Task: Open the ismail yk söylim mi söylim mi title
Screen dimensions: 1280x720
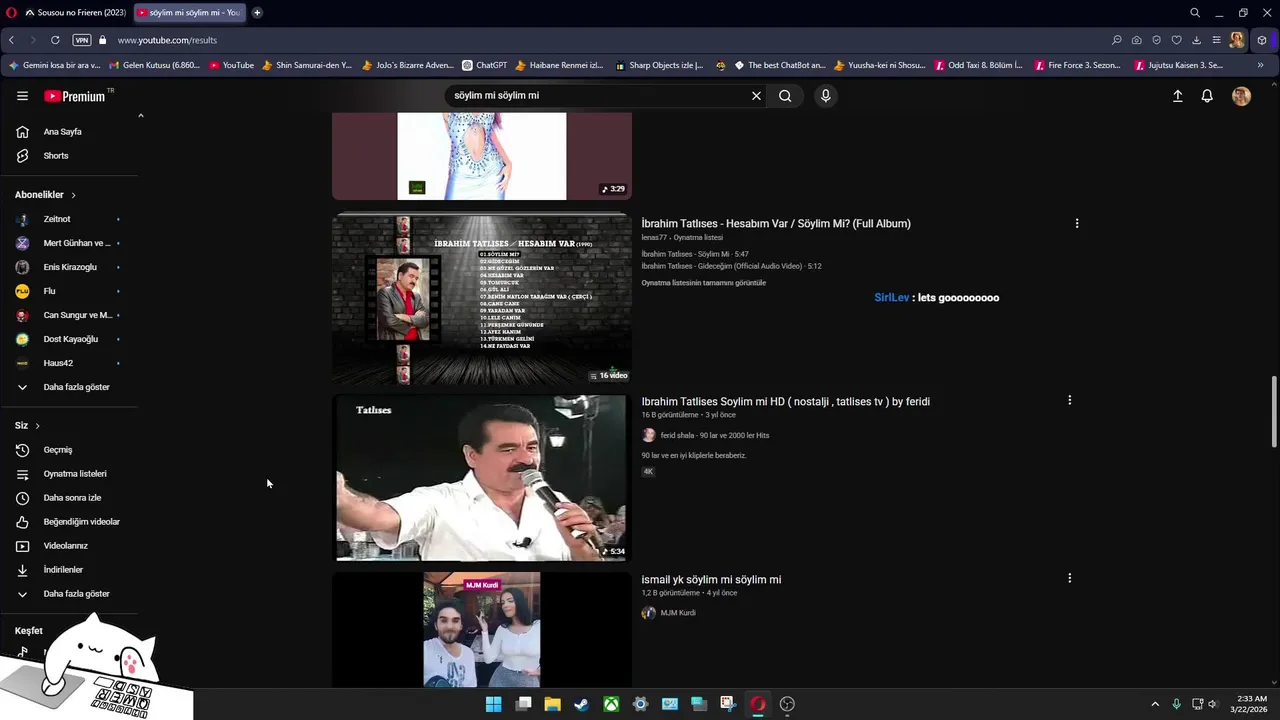Action: [711, 580]
